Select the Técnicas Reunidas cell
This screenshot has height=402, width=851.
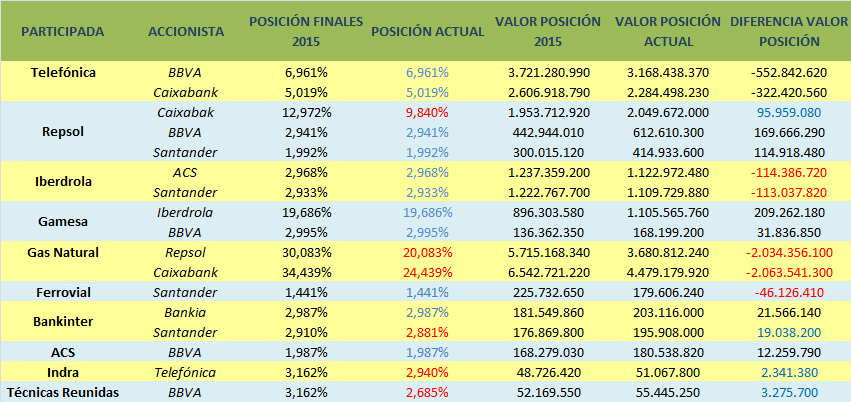coord(62,392)
